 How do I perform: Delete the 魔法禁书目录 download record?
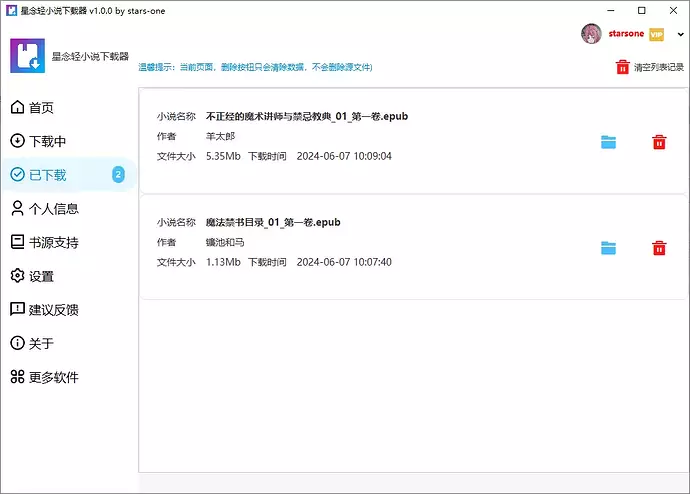pyautogui.click(x=659, y=248)
